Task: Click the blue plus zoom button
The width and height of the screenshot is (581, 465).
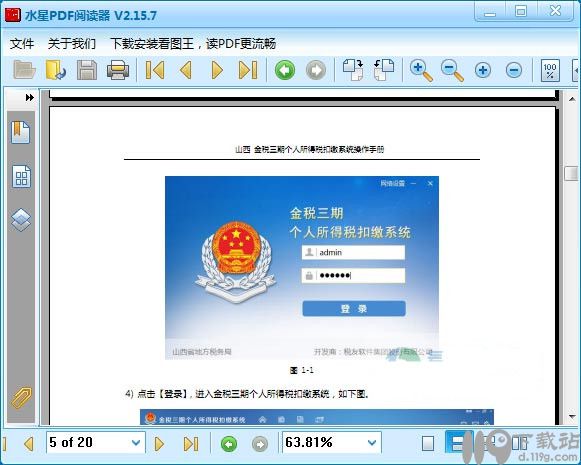Action: [x=483, y=70]
